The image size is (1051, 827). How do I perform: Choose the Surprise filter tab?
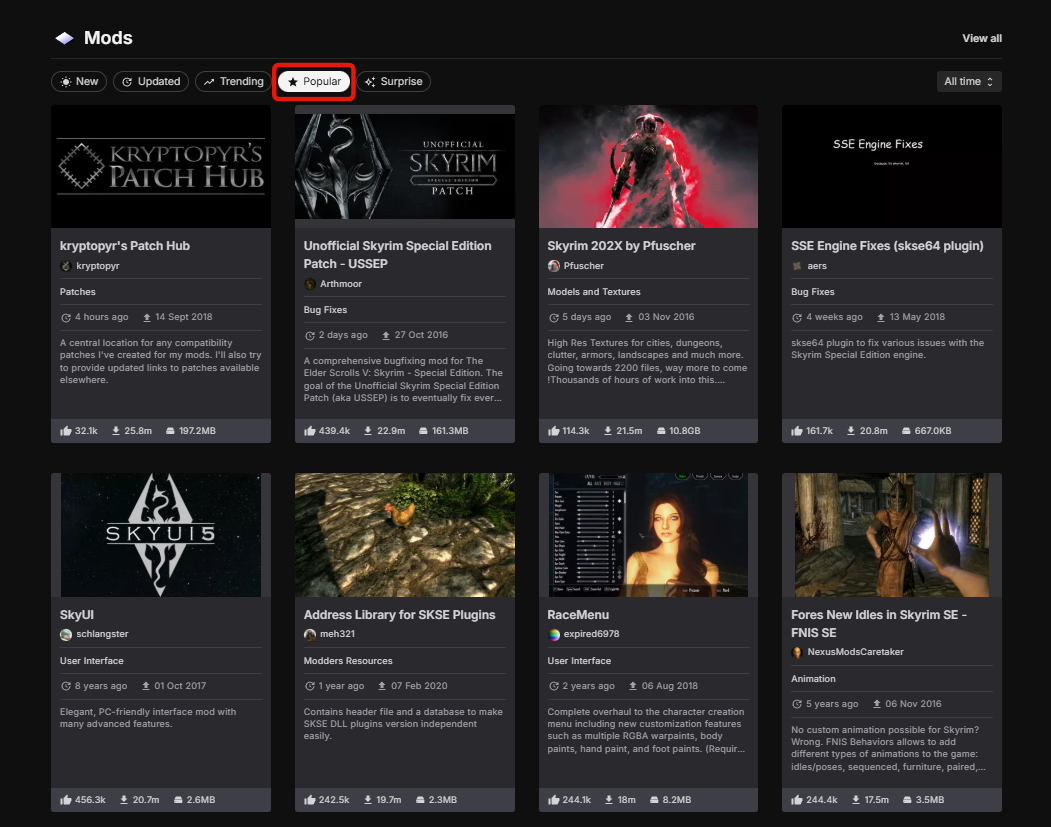point(393,82)
